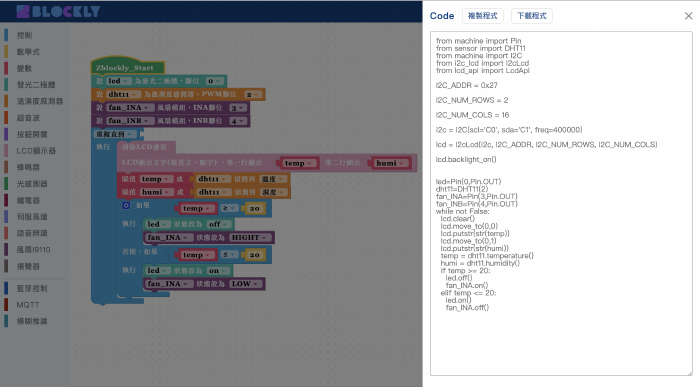
Task: Click the Blockly logo in the header
Action: 58,12
